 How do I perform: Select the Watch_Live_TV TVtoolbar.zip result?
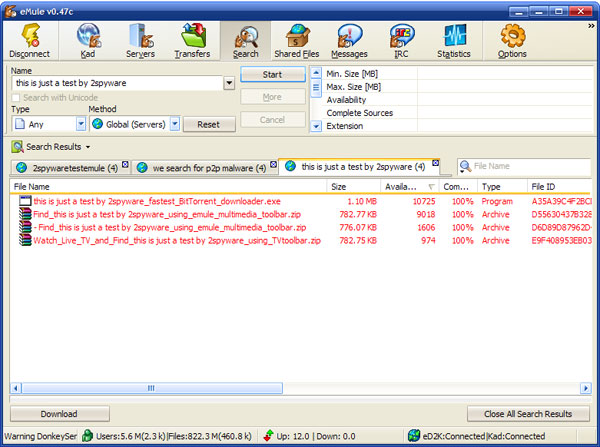coord(301,240)
